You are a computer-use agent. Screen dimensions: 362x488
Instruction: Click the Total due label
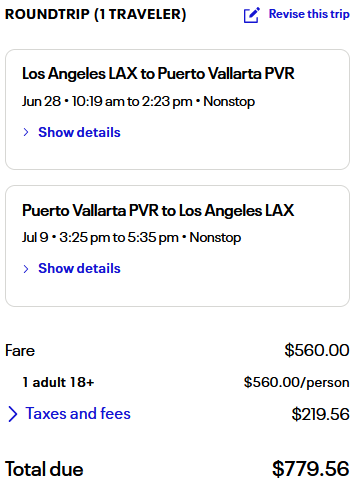44,469
